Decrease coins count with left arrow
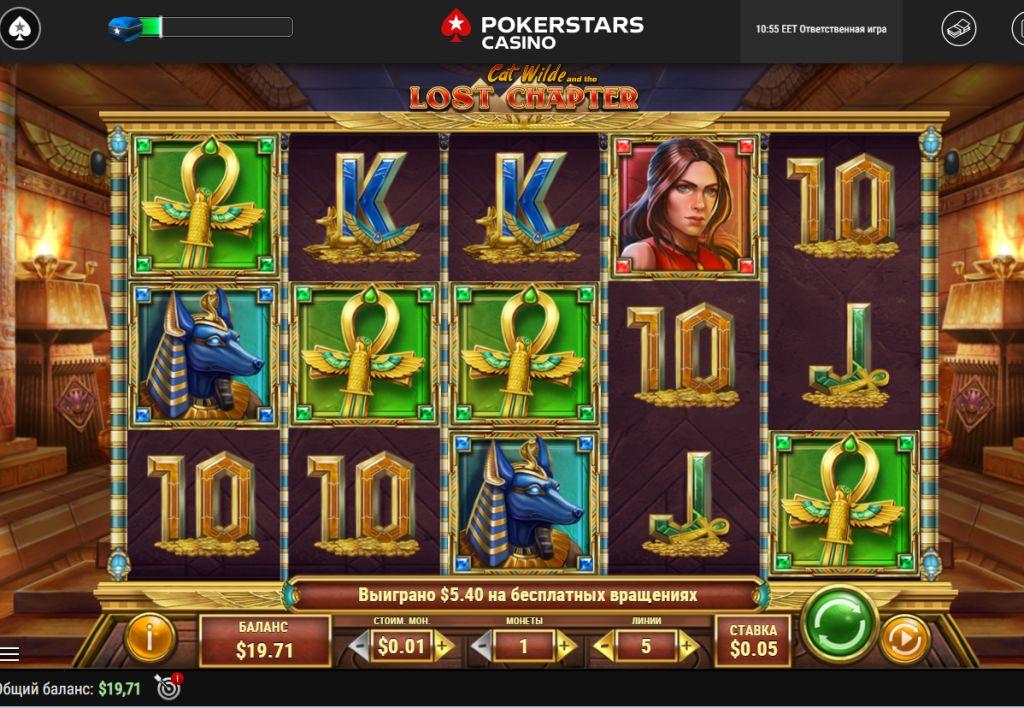Image resolution: width=1024 pixels, height=708 pixels. point(481,647)
